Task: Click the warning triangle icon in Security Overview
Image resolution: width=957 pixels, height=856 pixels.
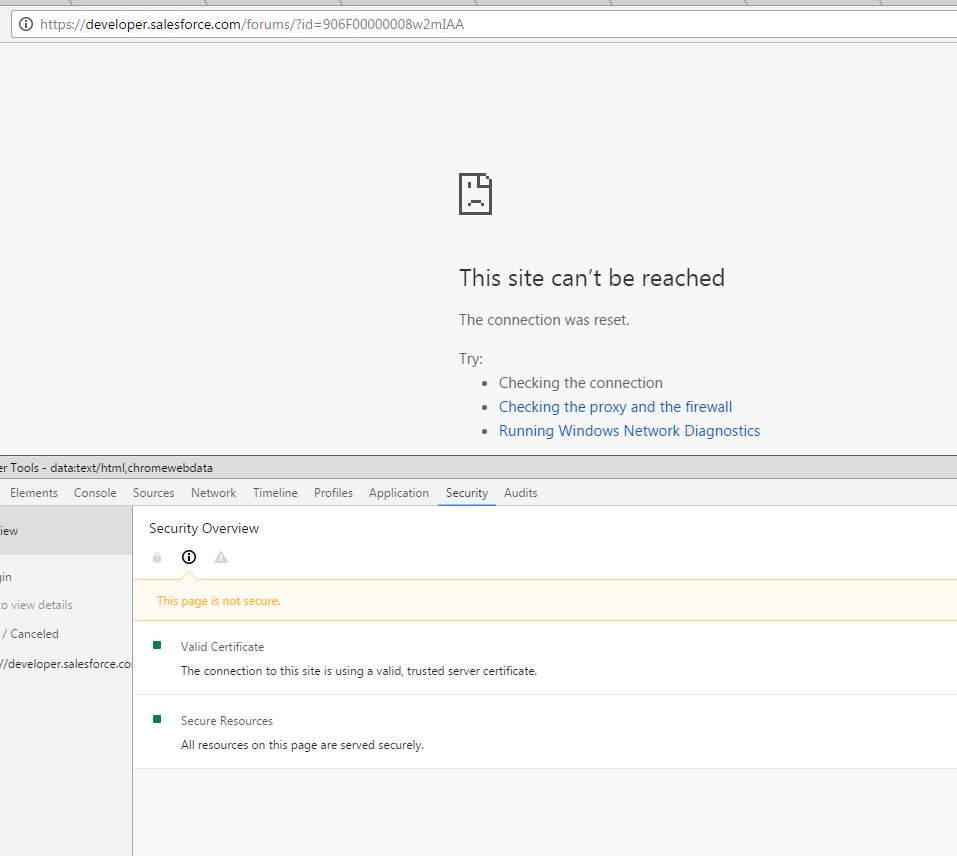Action: pos(221,557)
